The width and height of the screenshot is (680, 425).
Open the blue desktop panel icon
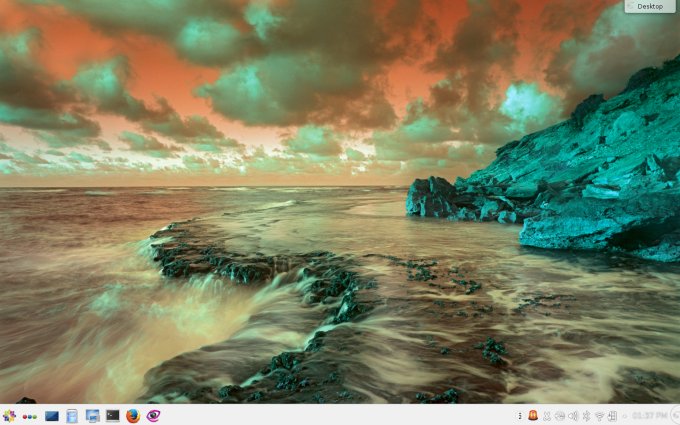(x=52, y=416)
